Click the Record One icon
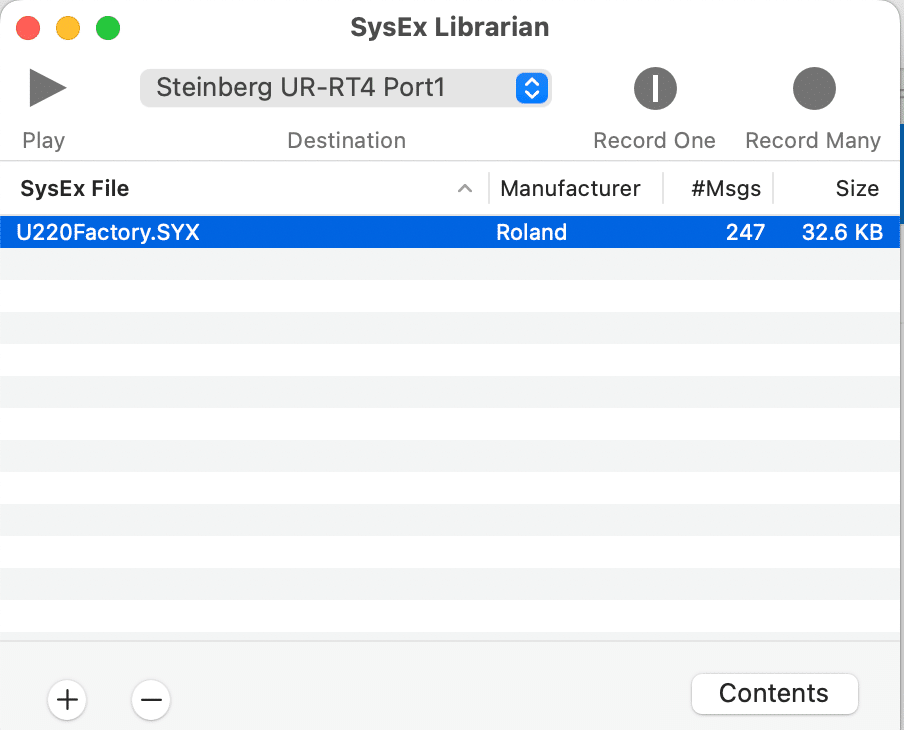Image resolution: width=904 pixels, height=730 pixels. click(x=655, y=89)
